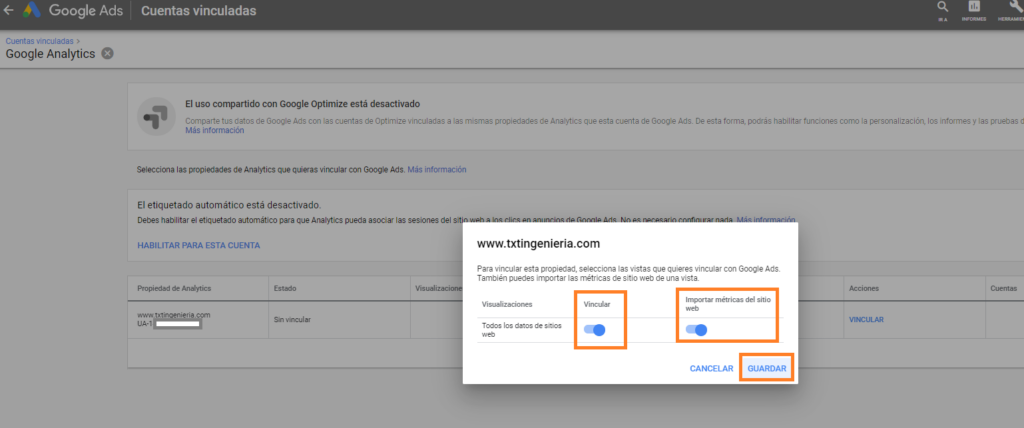Open the Informes reports icon

pos(974,7)
